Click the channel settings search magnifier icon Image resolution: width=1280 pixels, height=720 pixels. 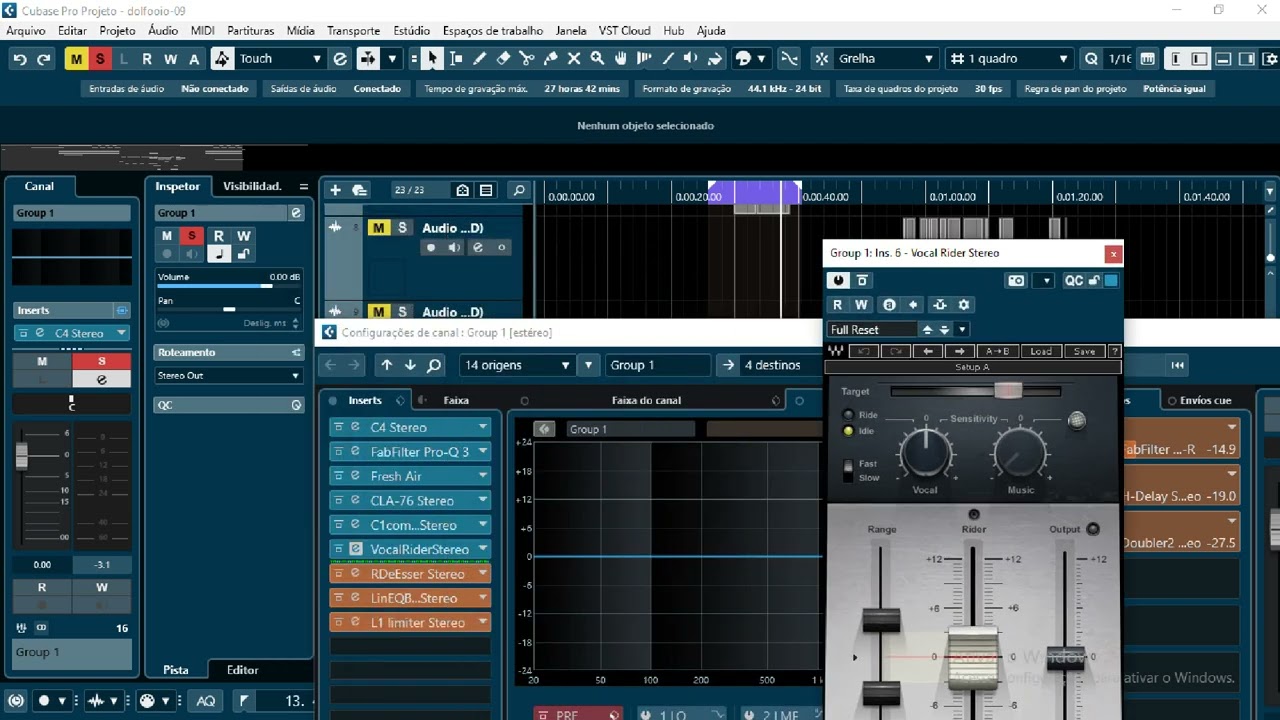(434, 365)
